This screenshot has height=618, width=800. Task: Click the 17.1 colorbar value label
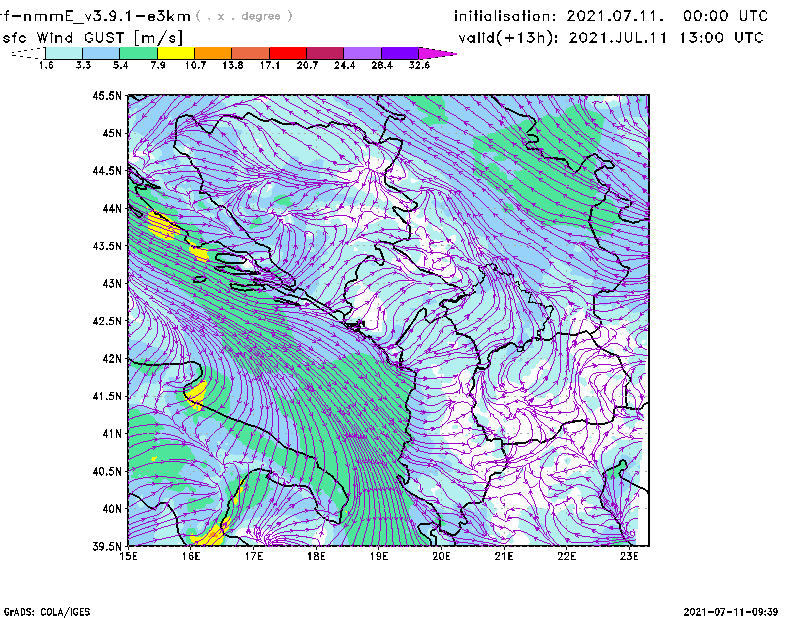[x=269, y=65]
